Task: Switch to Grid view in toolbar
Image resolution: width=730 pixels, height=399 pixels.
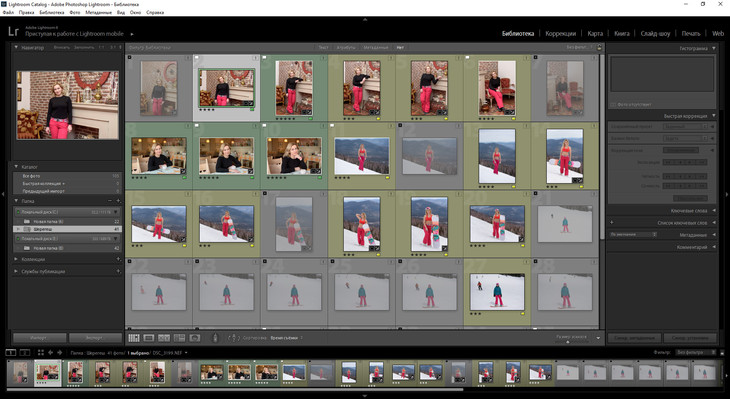Action: (x=134, y=338)
